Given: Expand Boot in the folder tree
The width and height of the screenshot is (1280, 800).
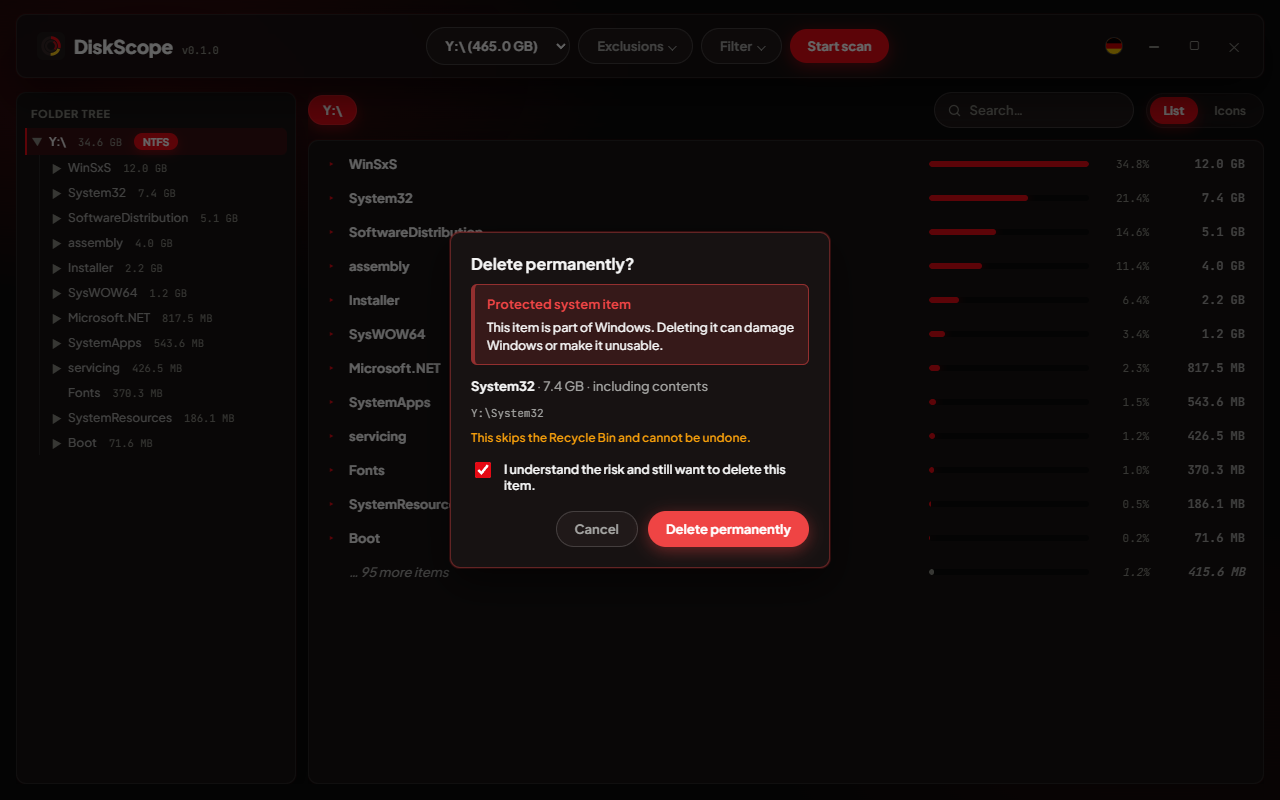Looking at the screenshot, I should 57,443.
